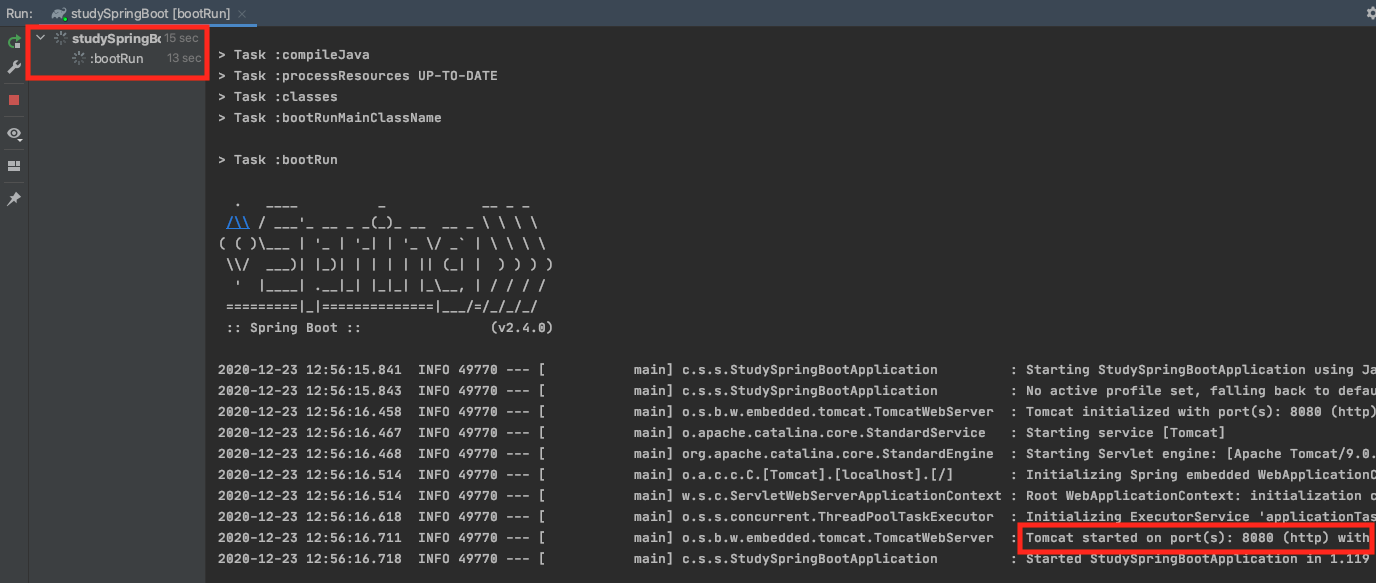Click the 'Run:' panel label
The height and width of the screenshot is (583, 1376).
tap(19, 13)
